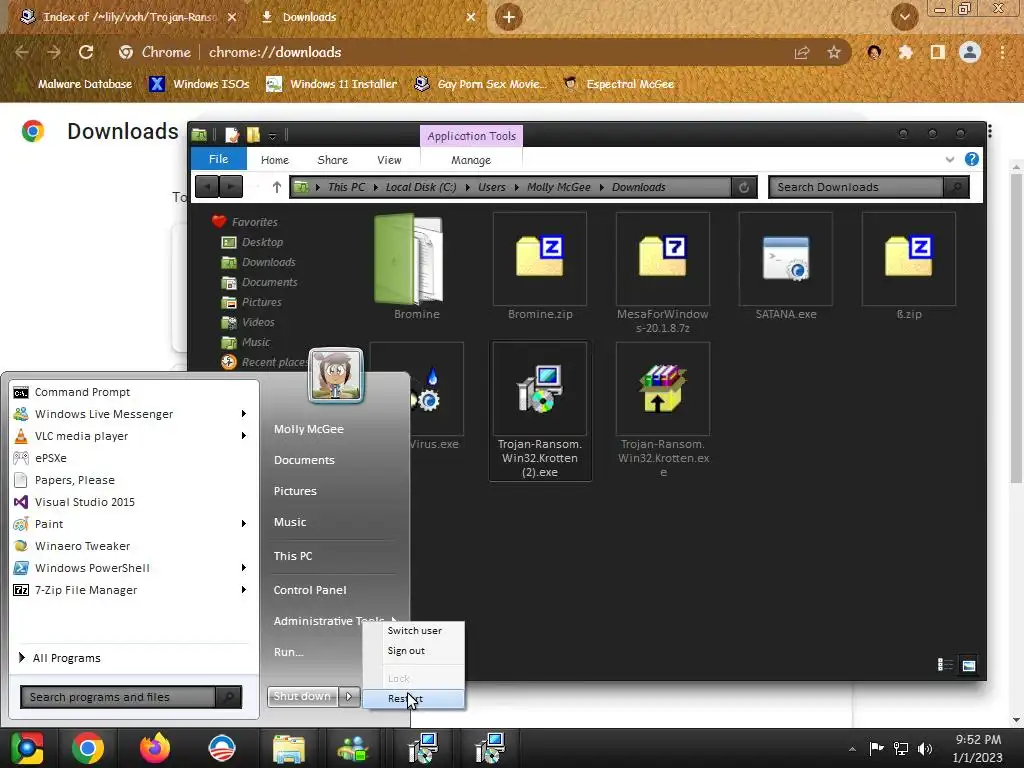Select Bromine.zip file
Viewport: 1024px width, 768px height.
(540, 266)
